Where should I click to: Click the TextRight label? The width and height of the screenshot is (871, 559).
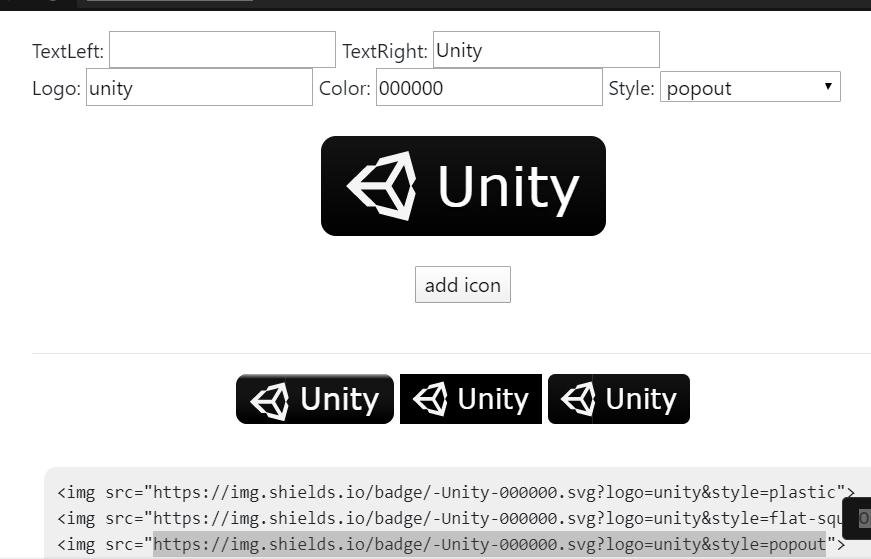coord(385,51)
